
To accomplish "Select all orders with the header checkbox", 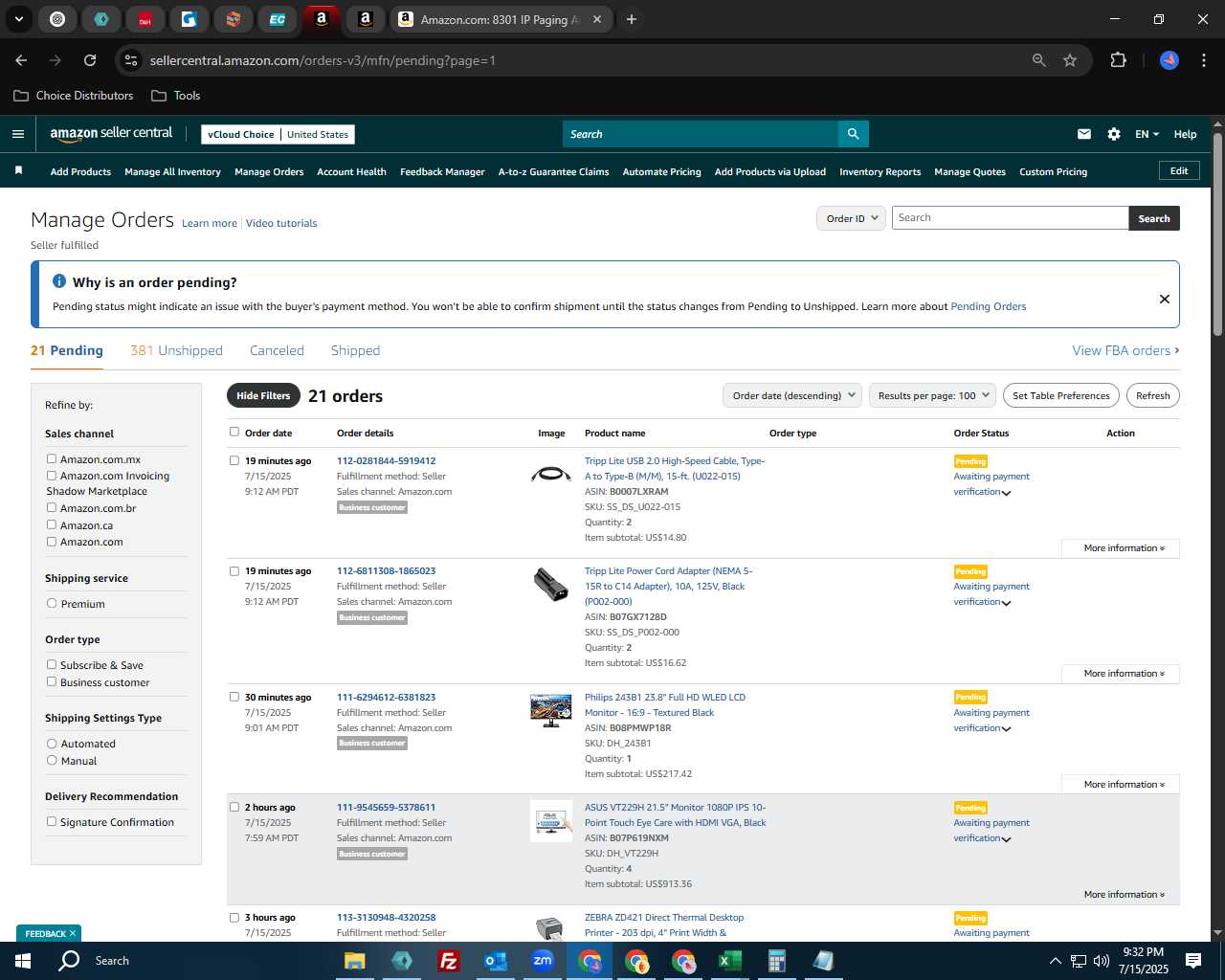I will (x=234, y=432).
